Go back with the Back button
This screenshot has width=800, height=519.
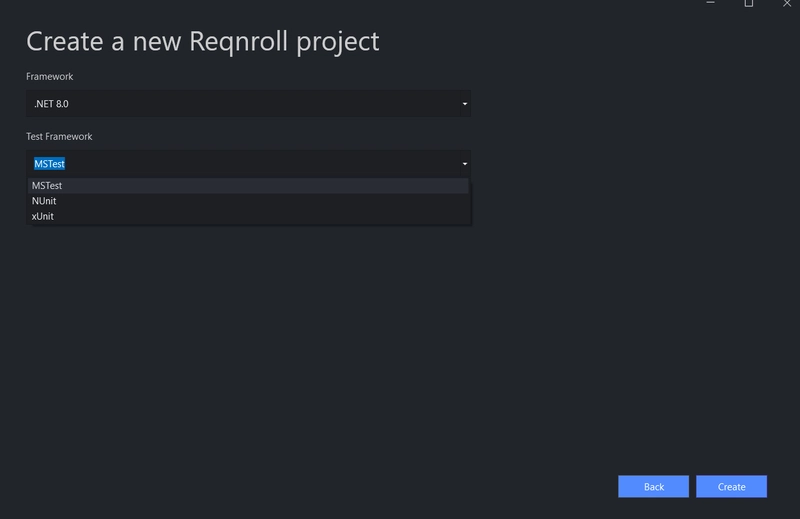tap(653, 486)
